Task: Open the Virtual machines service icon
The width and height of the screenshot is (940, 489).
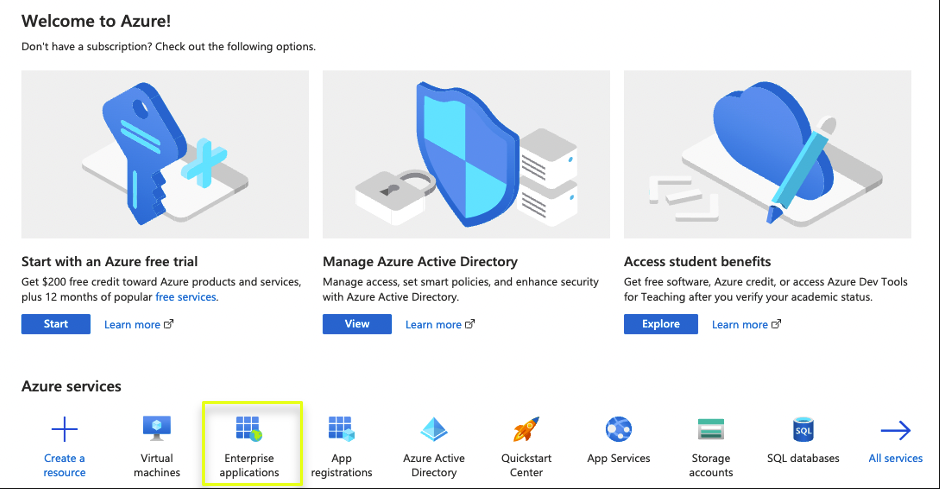Action: [x=157, y=429]
